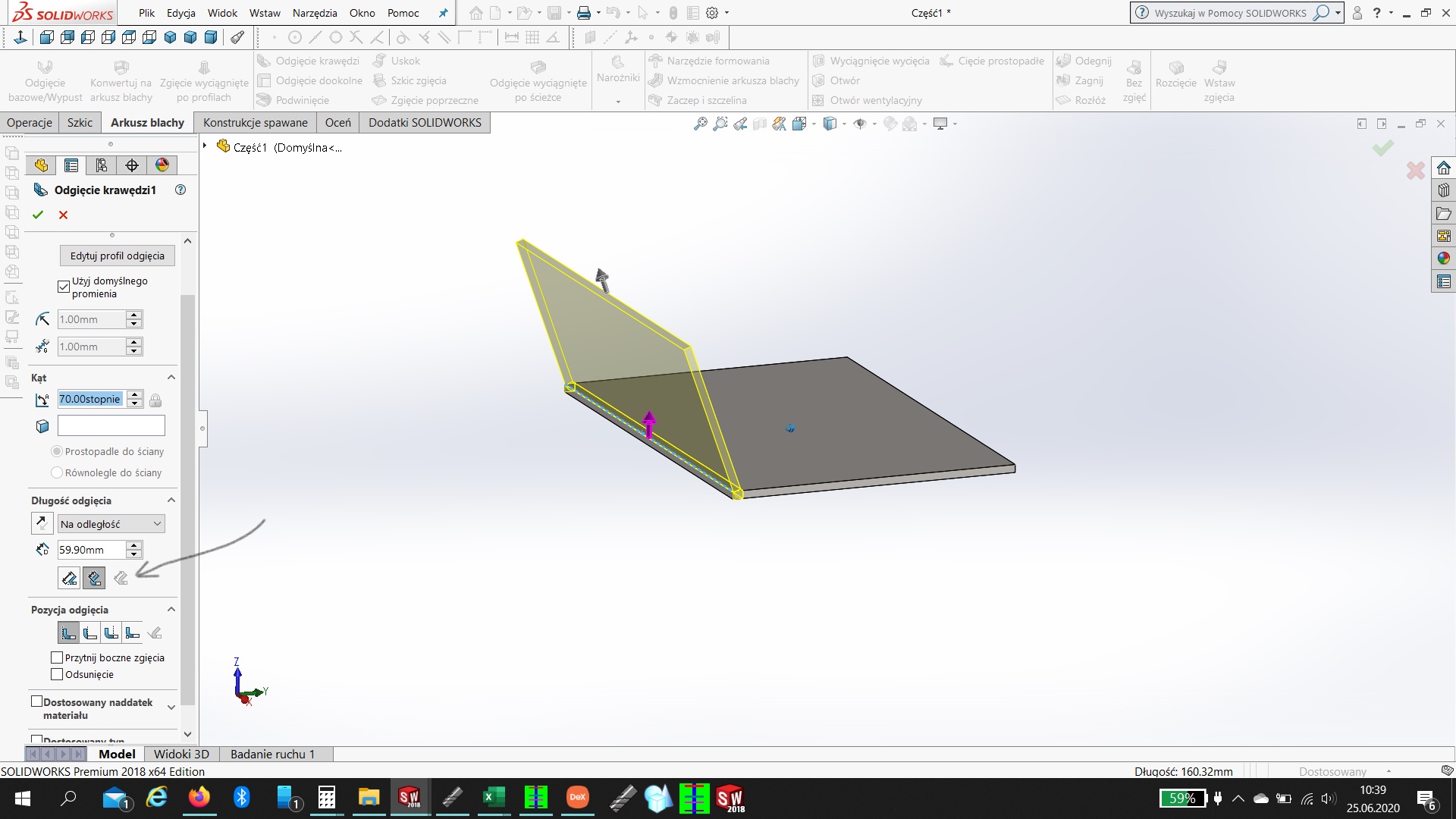The height and width of the screenshot is (819, 1456).
Task: Pin the SOLIDWORKS menu bar
Action: pos(443,13)
